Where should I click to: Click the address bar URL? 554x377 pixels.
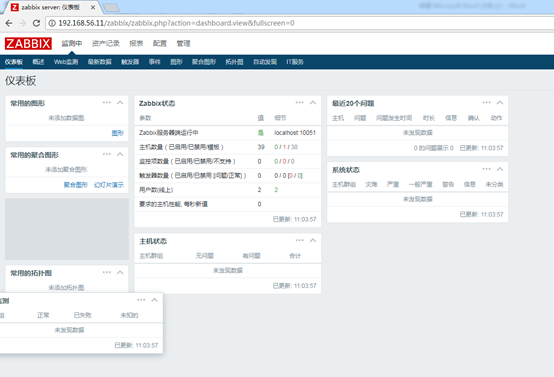click(x=176, y=23)
